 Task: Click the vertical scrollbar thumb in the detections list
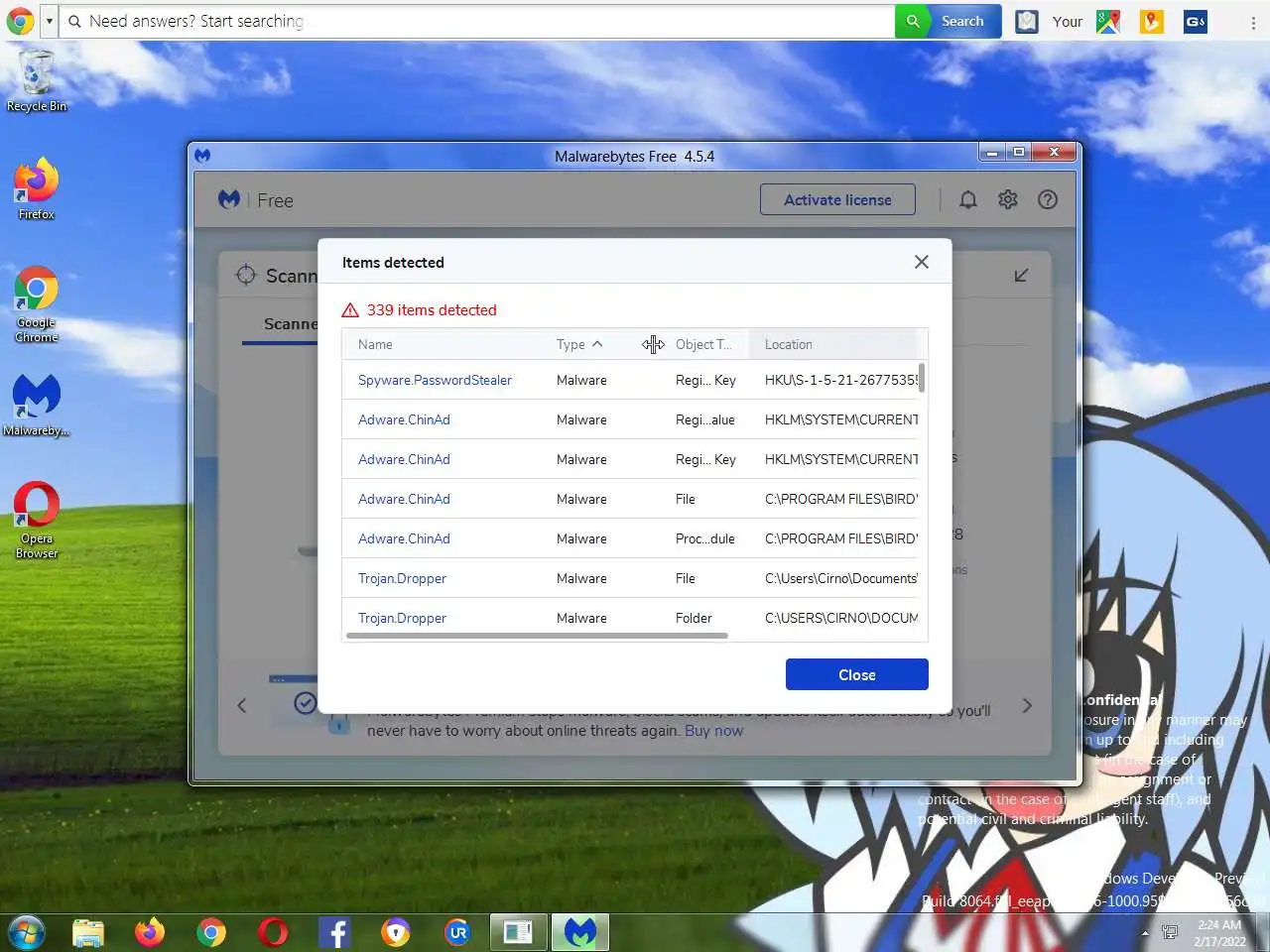[922, 378]
